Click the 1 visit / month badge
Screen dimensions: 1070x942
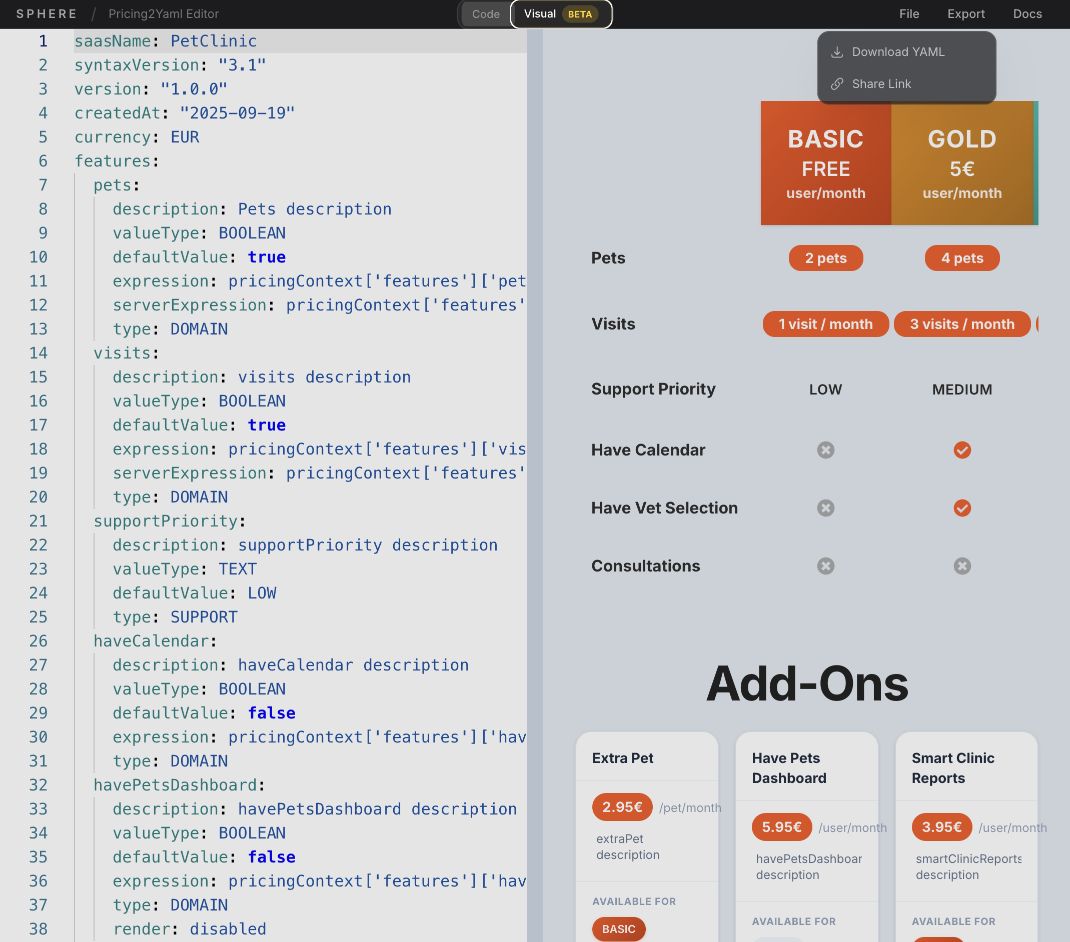pos(826,324)
